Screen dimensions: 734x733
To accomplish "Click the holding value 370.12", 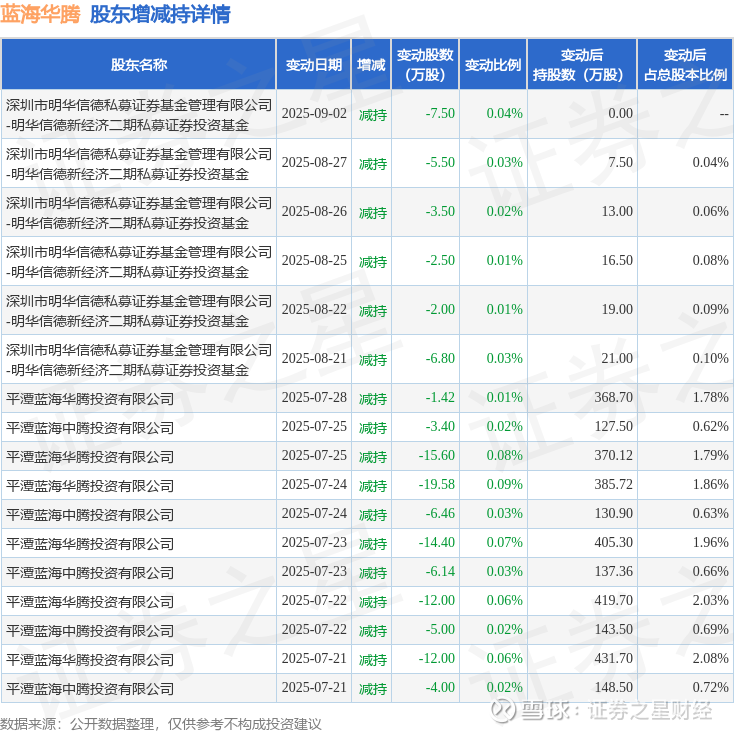I will pyautogui.click(x=614, y=455).
